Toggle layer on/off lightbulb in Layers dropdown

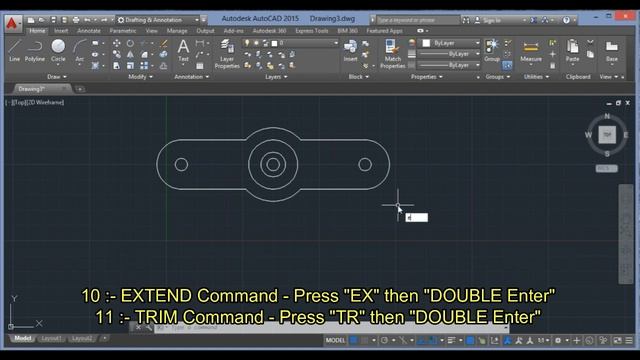(x=247, y=43)
